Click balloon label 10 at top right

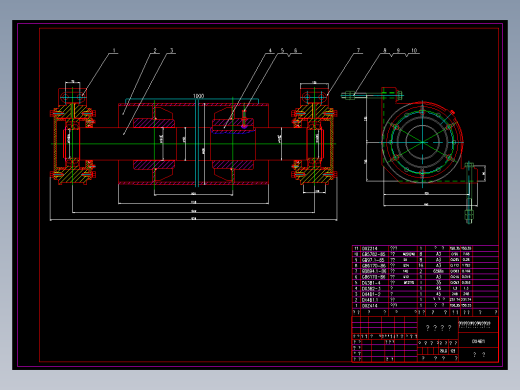coord(414,50)
